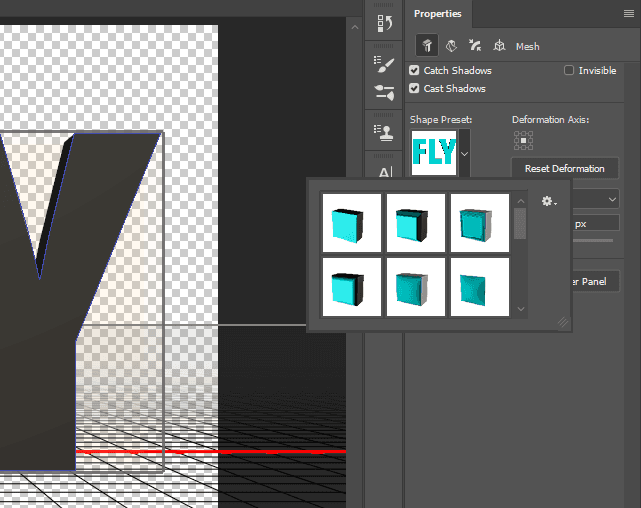The width and height of the screenshot is (641, 508).
Task: Click the Coordinates properties icon
Action: point(499,46)
